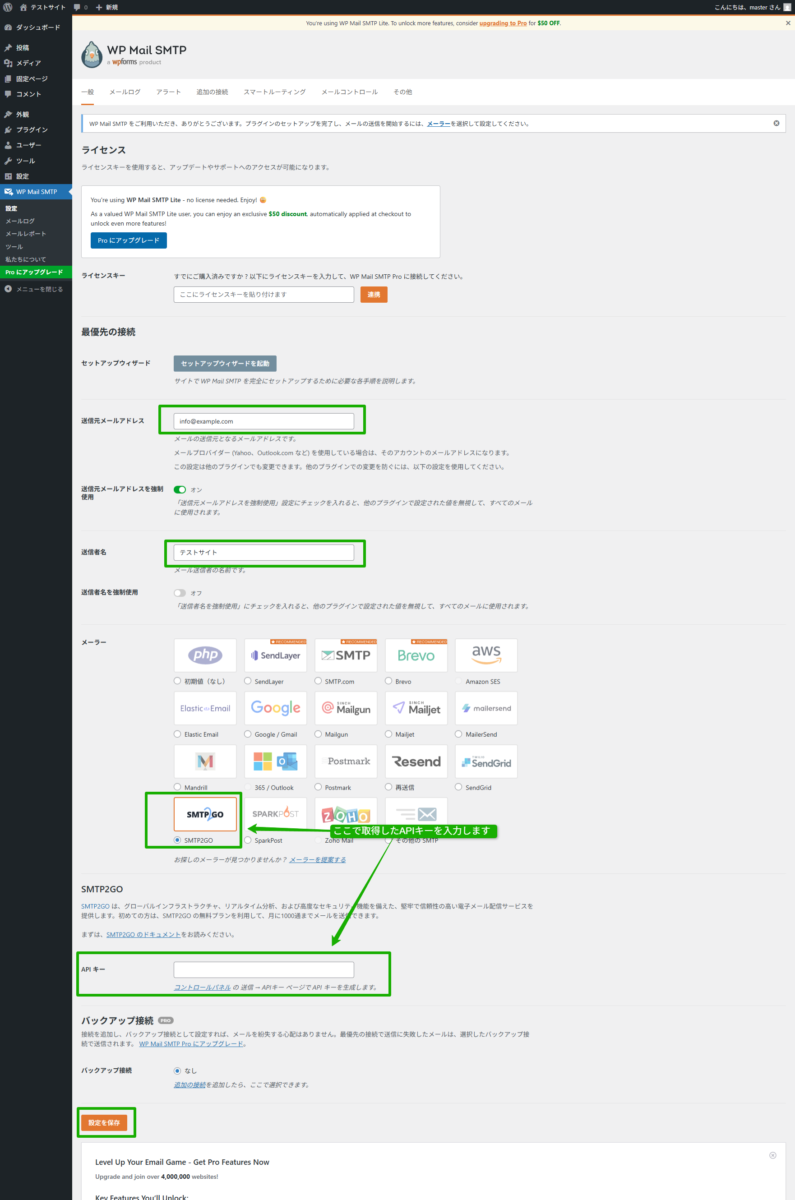Click the 設定を保存 button
The width and height of the screenshot is (795, 1200).
[x=105, y=1123]
